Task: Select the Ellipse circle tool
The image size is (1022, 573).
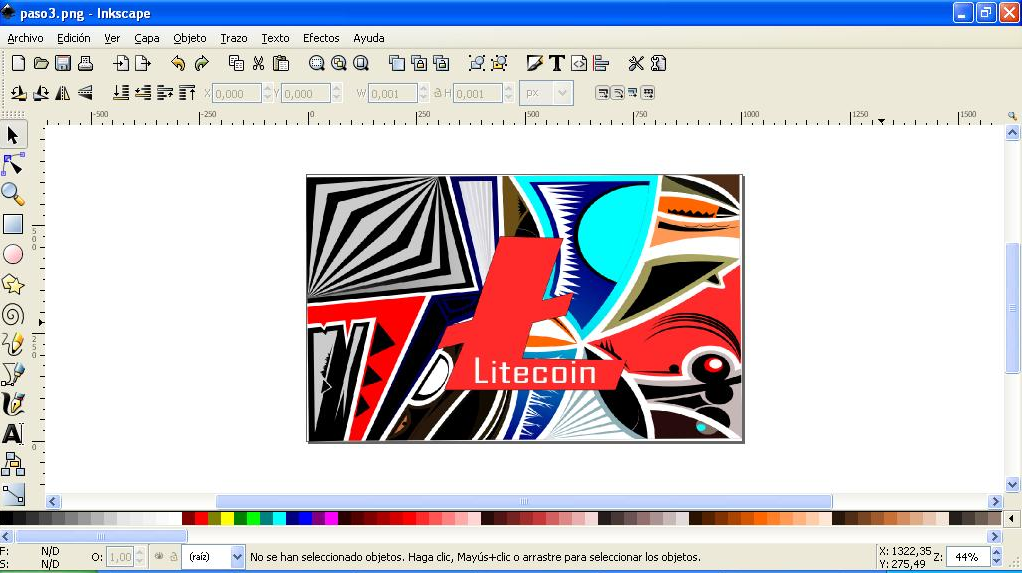Action: [13, 254]
